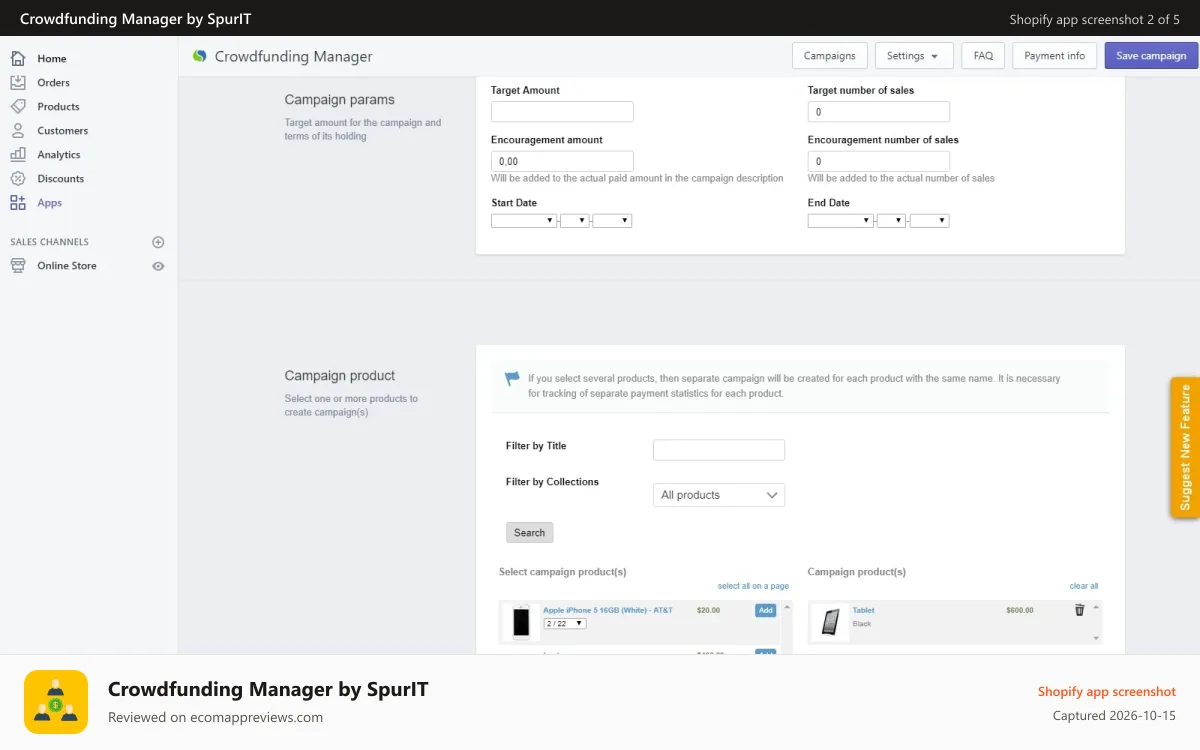
Task: Click the Filter by Title input
Action: [719, 450]
